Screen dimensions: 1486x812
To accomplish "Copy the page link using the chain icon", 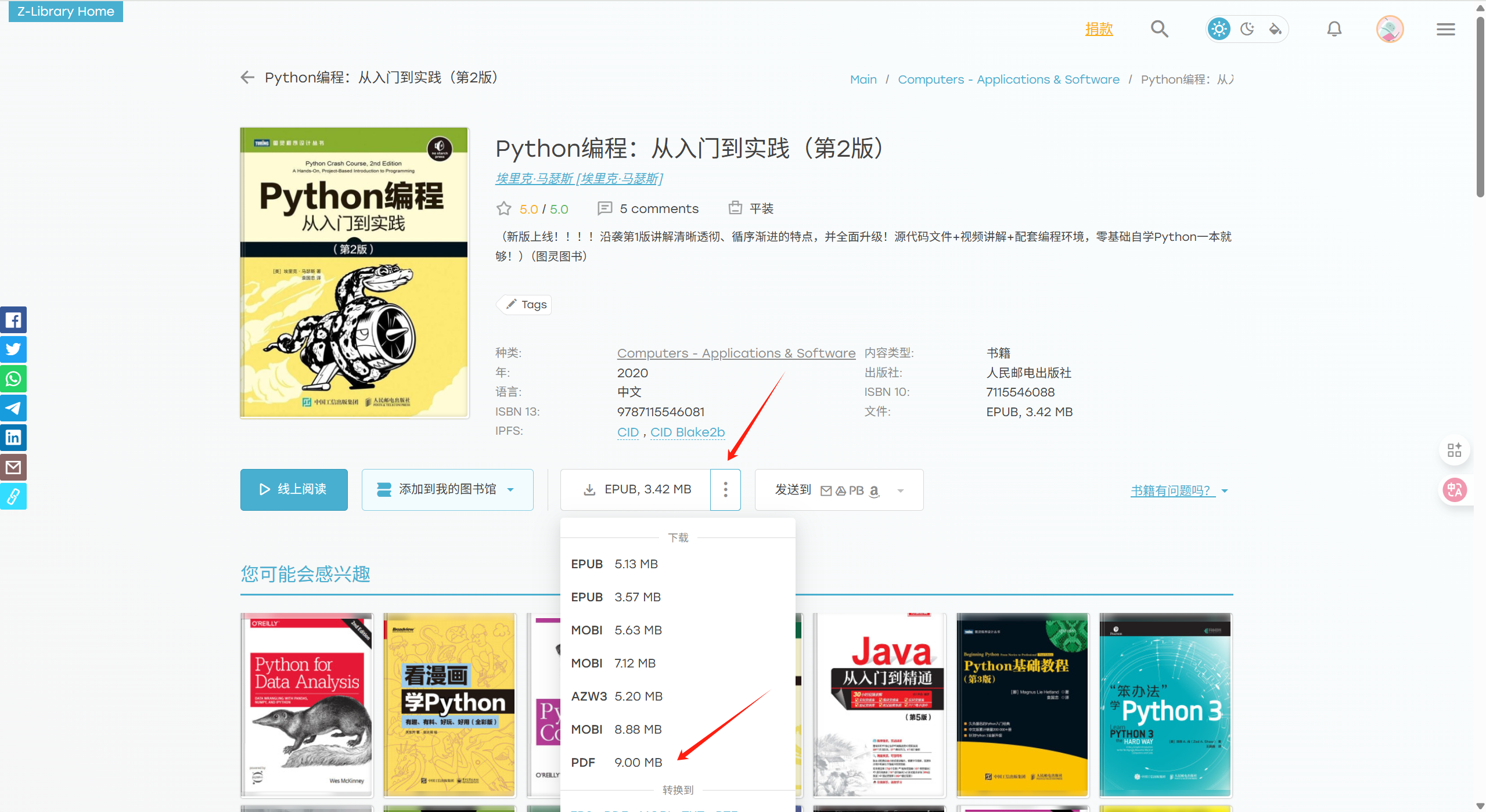I will [x=13, y=496].
